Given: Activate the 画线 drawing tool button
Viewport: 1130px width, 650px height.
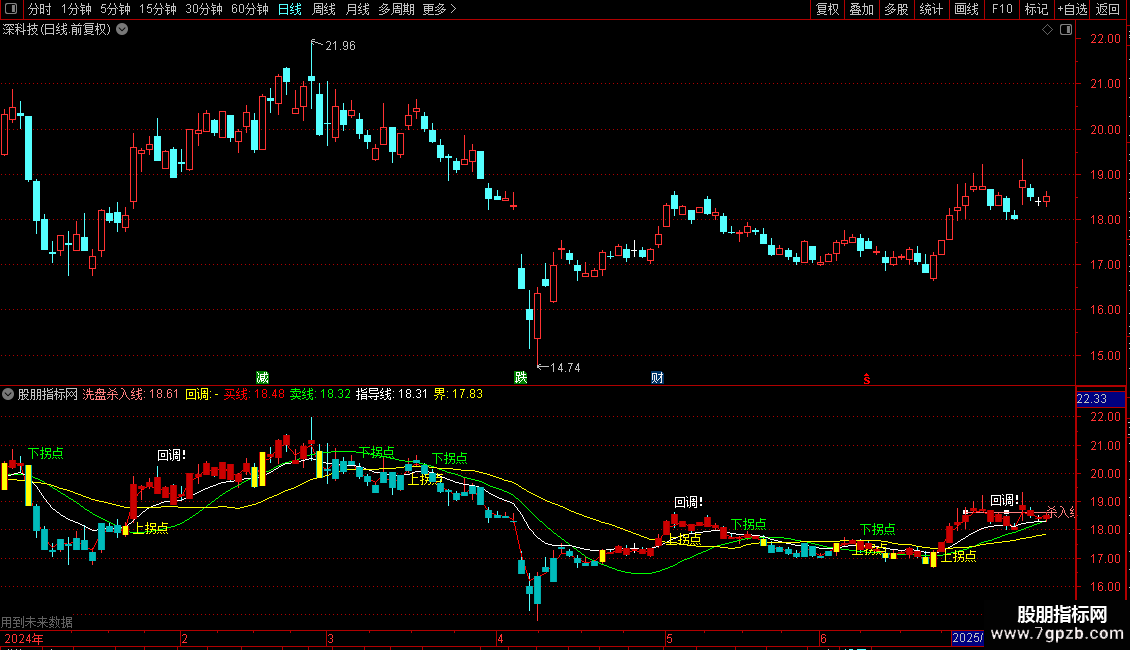Looking at the screenshot, I should tap(966, 9).
